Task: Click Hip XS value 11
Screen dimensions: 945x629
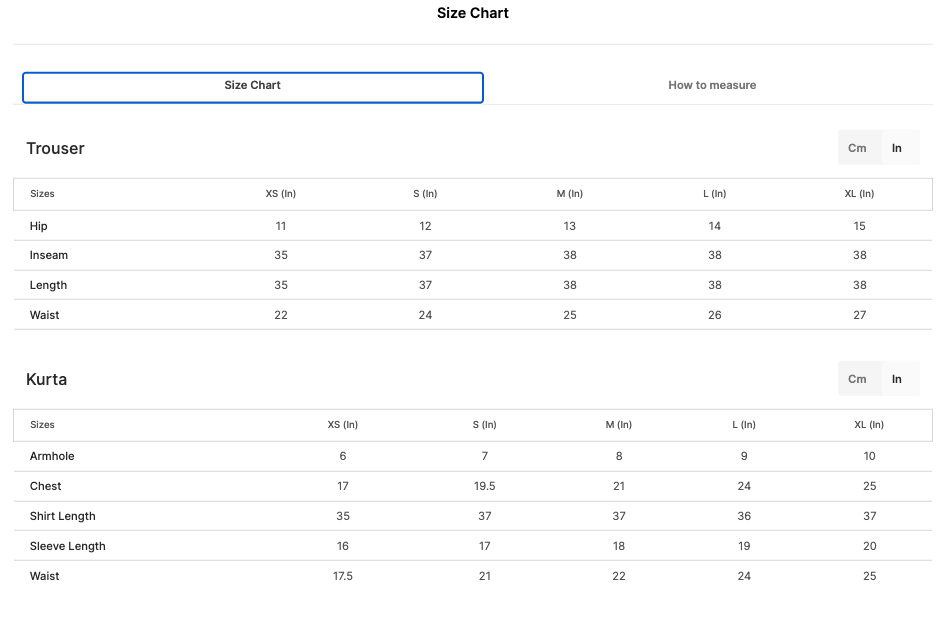Action: pos(281,226)
